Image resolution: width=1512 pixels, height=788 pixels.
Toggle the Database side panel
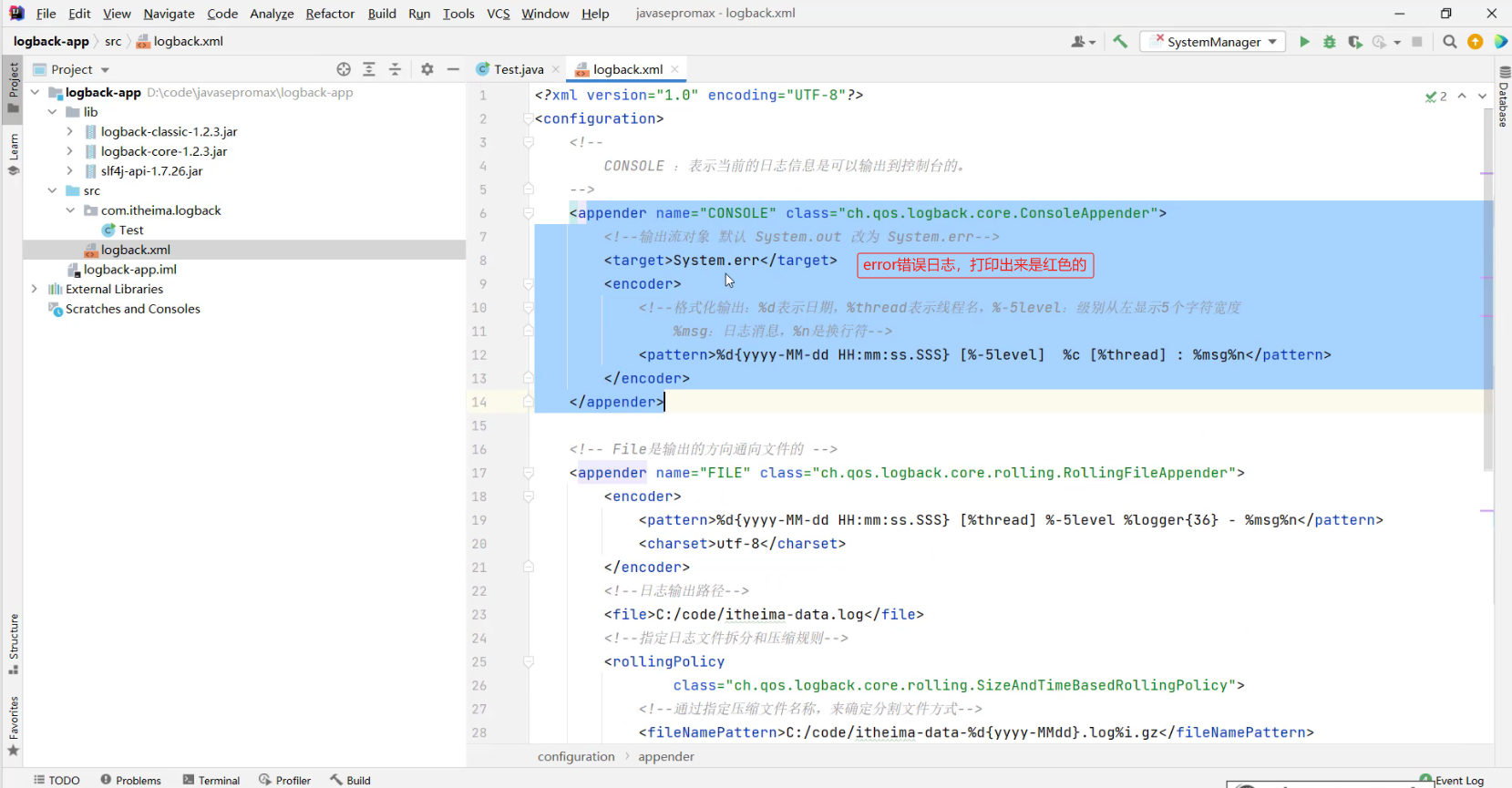click(x=1504, y=97)
